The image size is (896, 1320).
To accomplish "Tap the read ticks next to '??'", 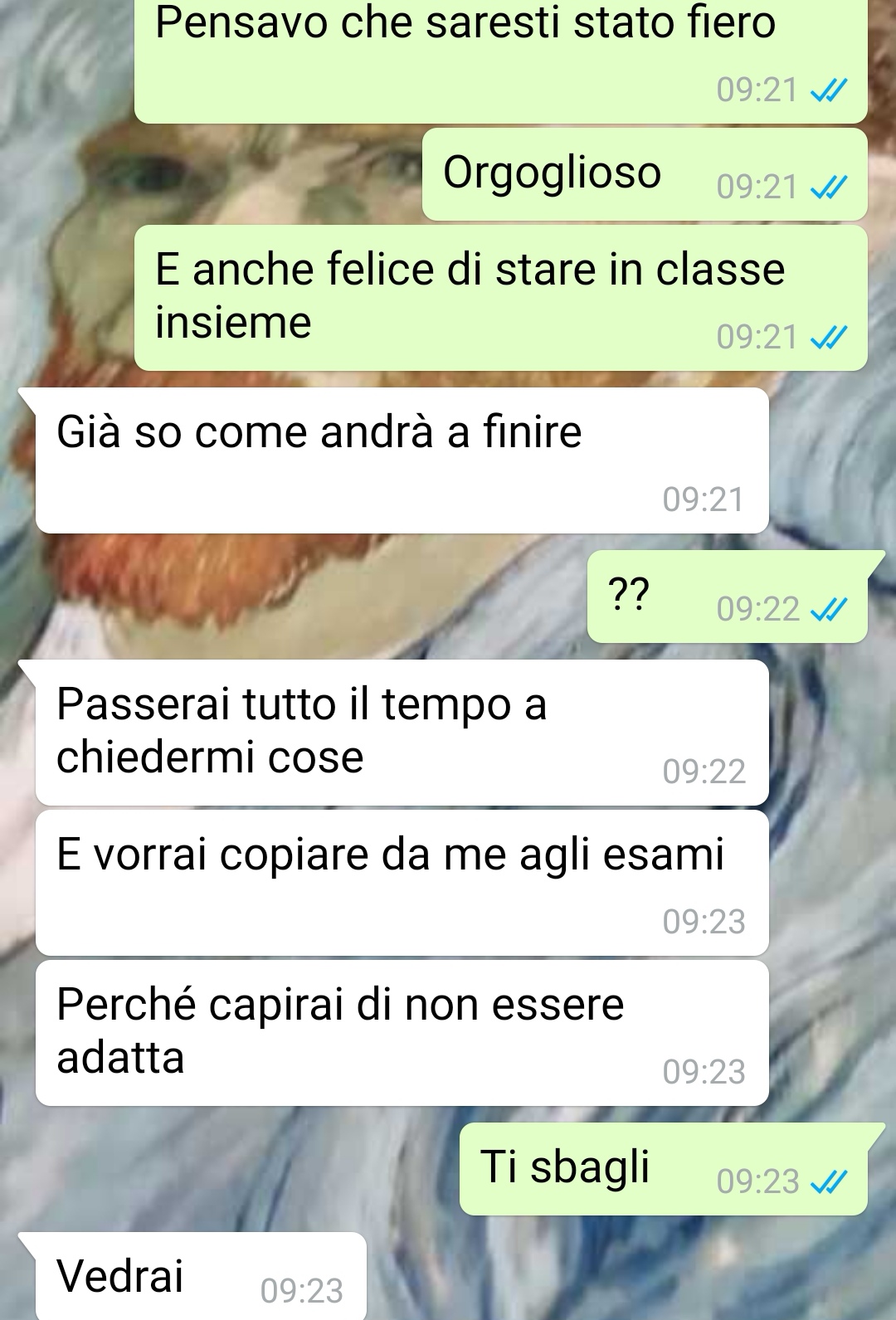I will point(829,610).
